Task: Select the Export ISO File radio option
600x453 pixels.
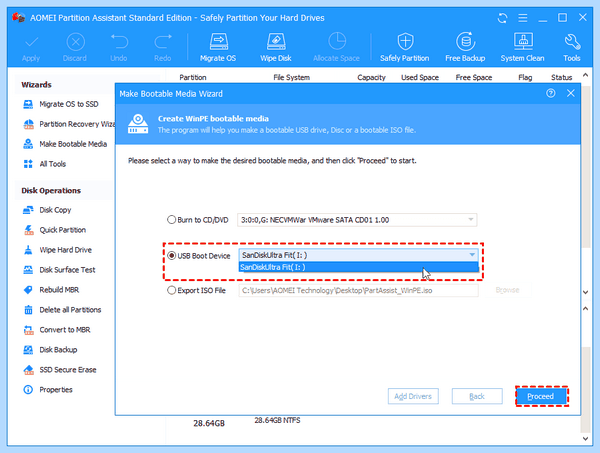Action: [x=171, y=290]
